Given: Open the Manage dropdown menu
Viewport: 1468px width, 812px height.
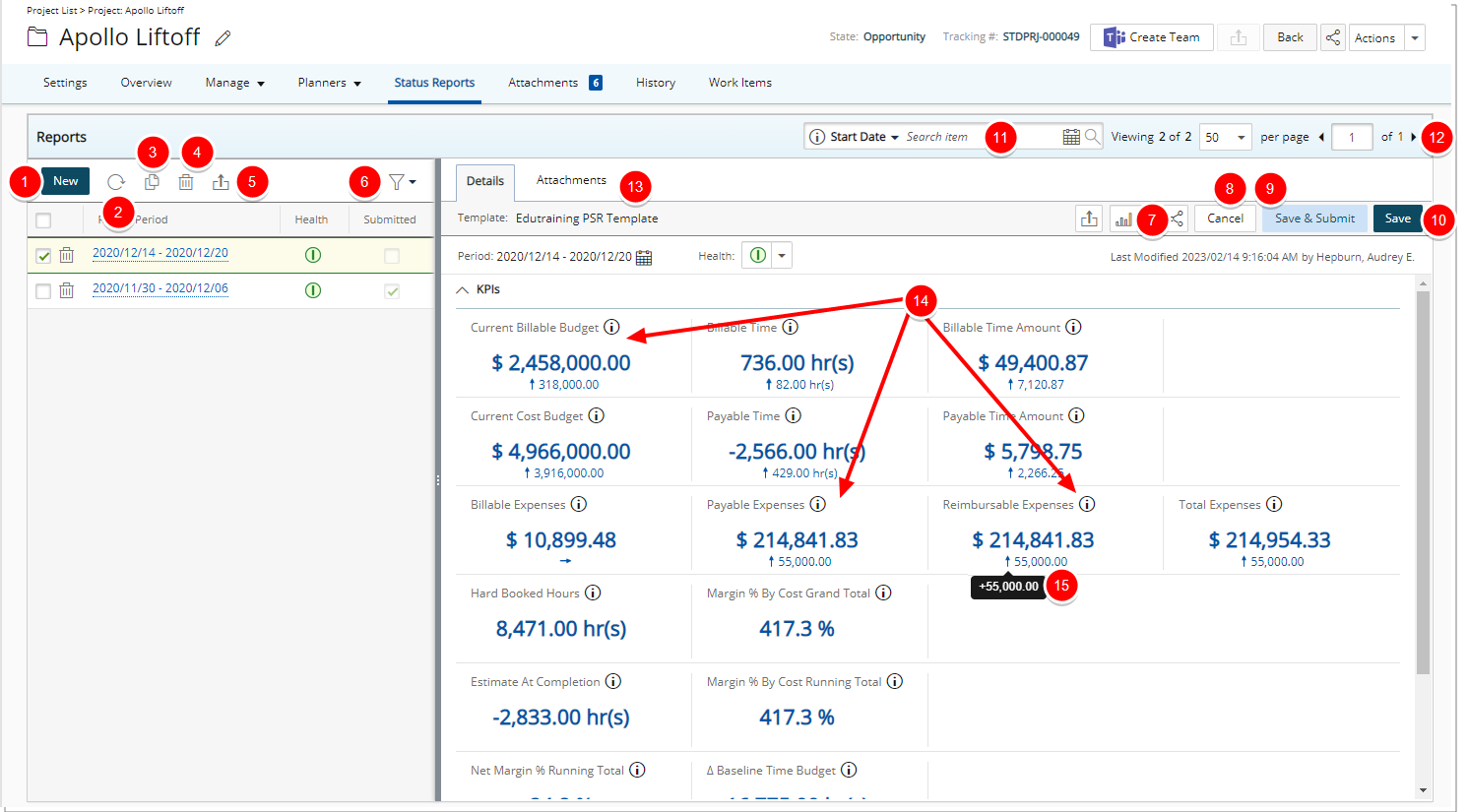Looking at the screenshot, I should 234,83.
